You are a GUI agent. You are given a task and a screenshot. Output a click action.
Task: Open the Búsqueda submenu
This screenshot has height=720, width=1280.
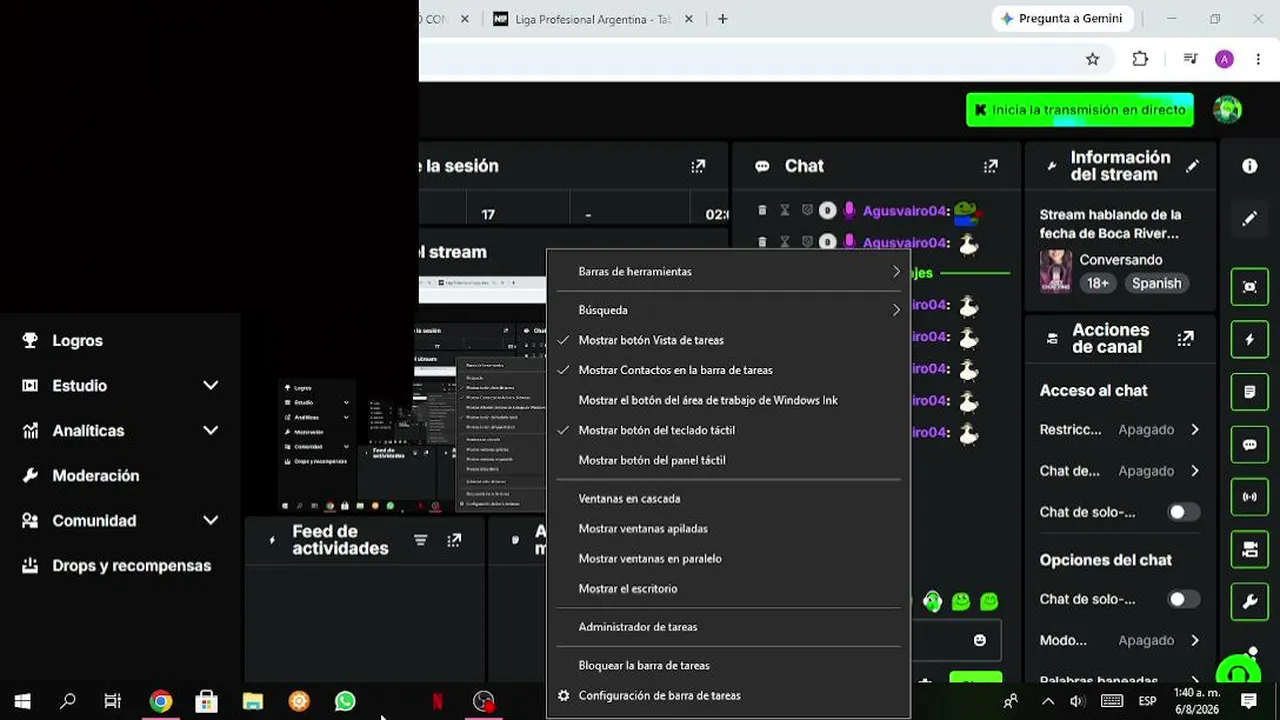pos(728,310)
